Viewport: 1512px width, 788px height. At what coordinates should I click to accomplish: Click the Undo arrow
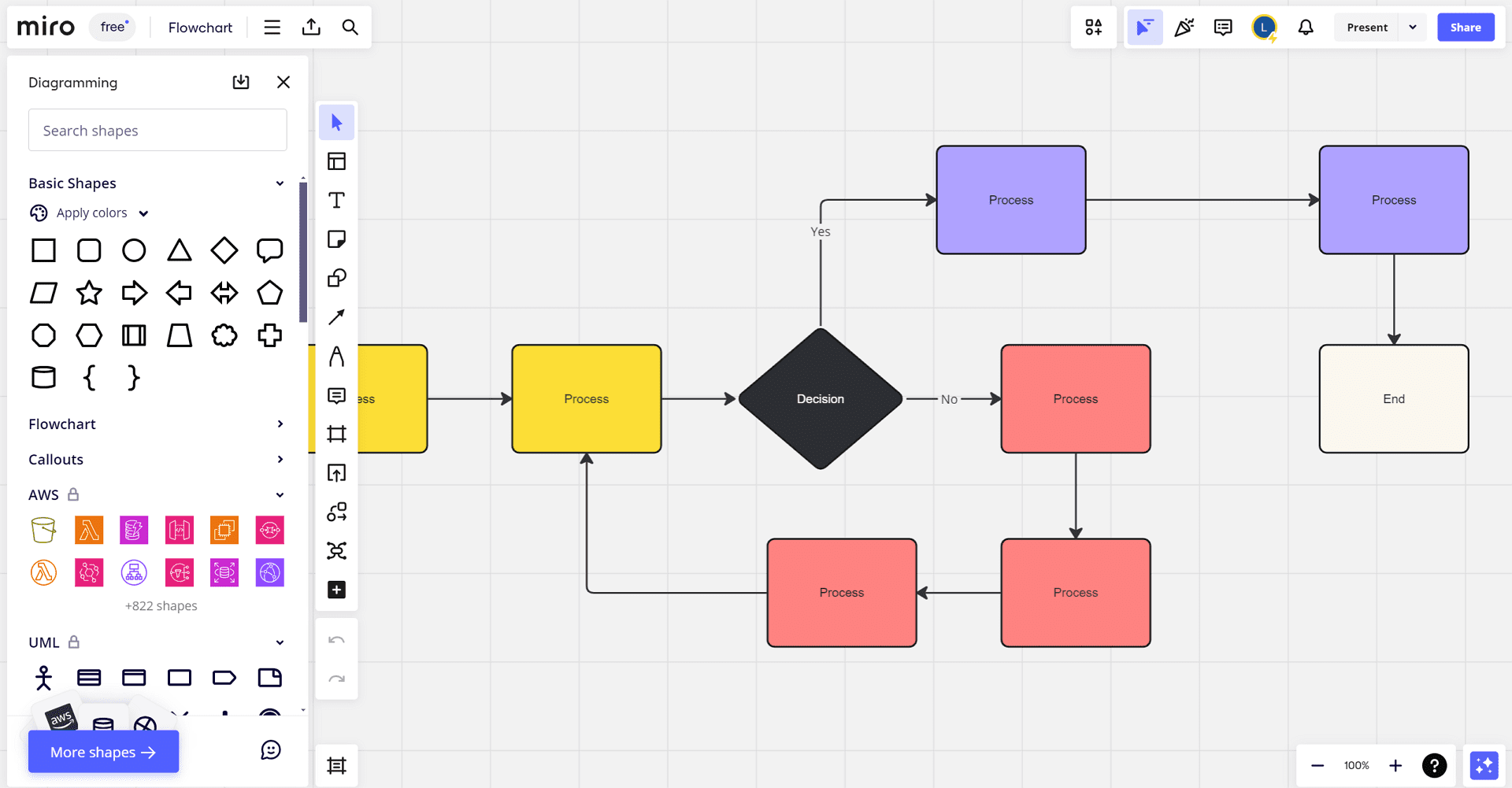[336, 640]
